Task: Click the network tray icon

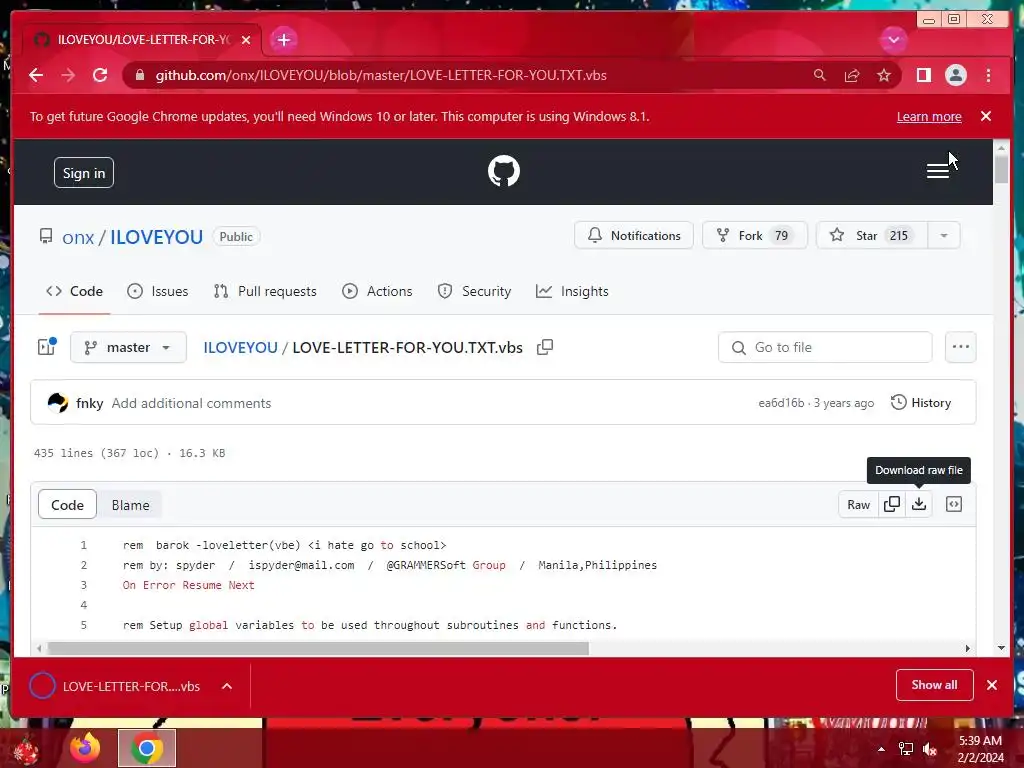Action: pyautogui.click(x=905, y=749)
